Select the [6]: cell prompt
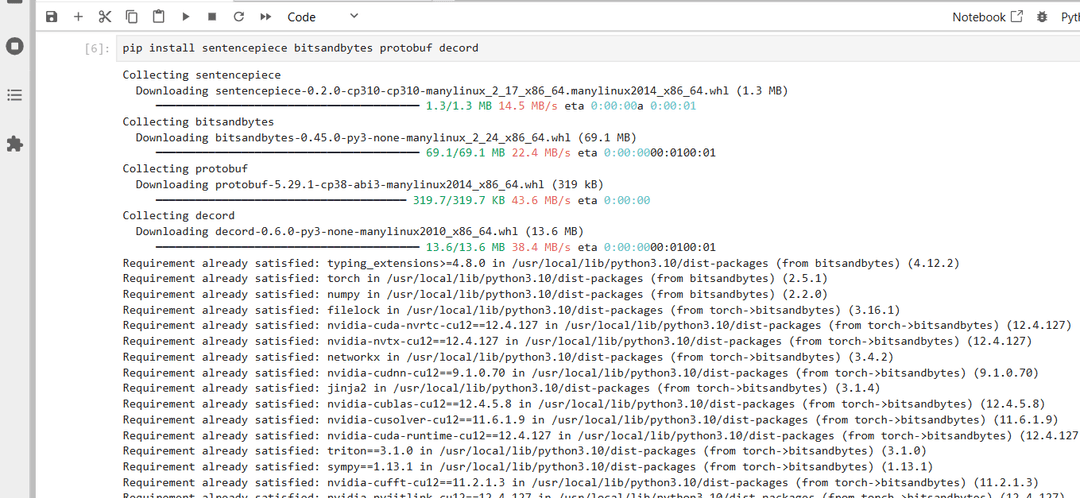This screenshot has height=498, width=1080. [x=97, y=48]
